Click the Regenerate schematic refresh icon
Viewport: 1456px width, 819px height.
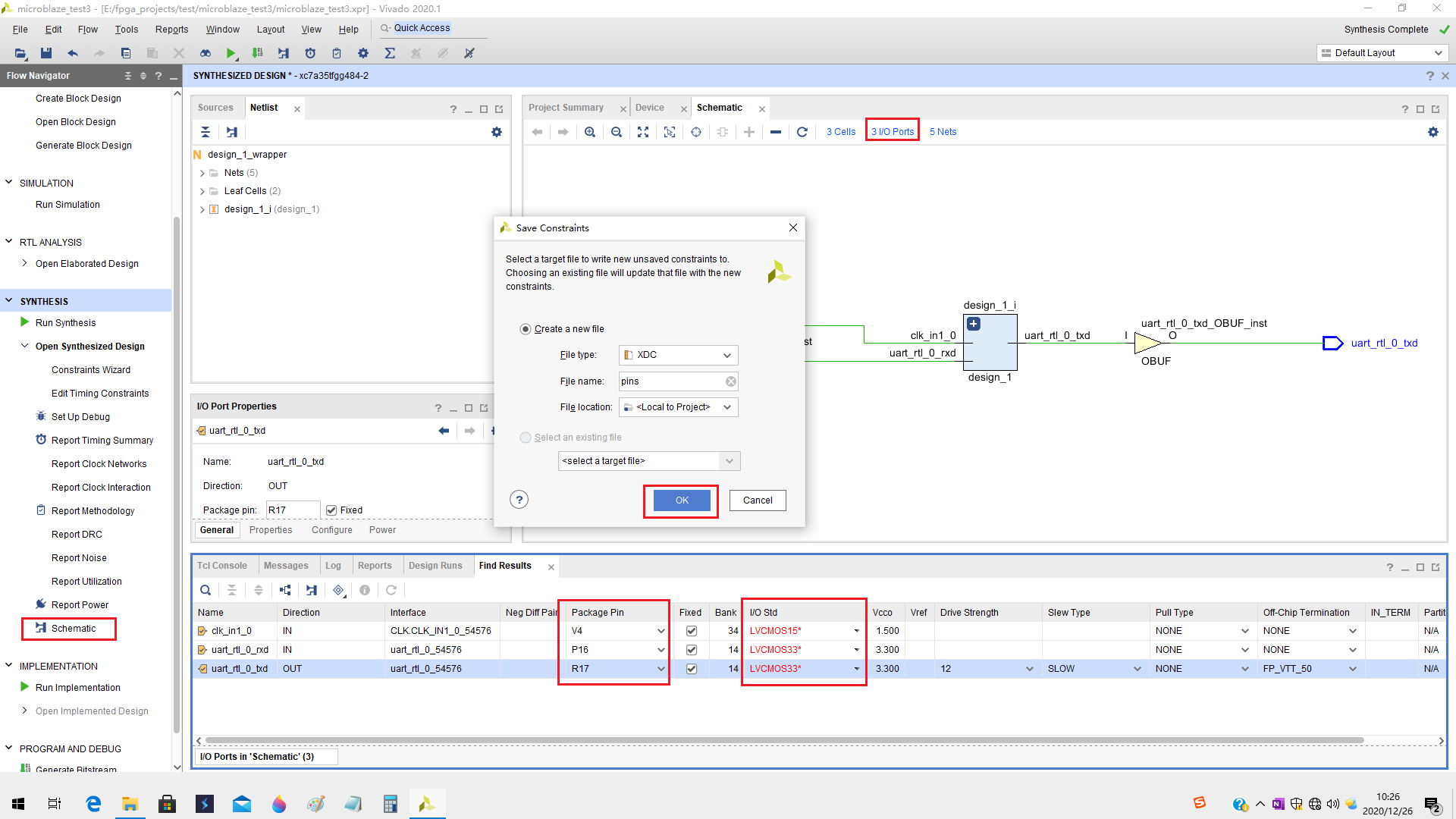[x=802, y=132]
